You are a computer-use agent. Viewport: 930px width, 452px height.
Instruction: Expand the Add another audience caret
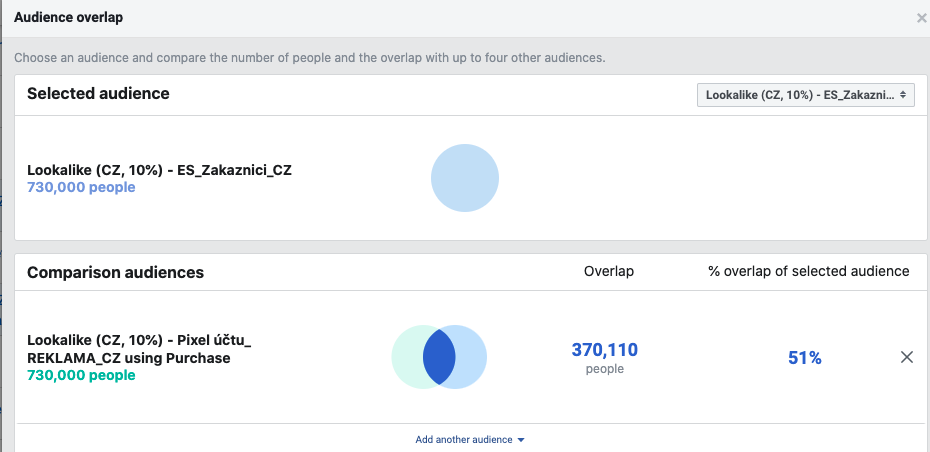[521, 440]
